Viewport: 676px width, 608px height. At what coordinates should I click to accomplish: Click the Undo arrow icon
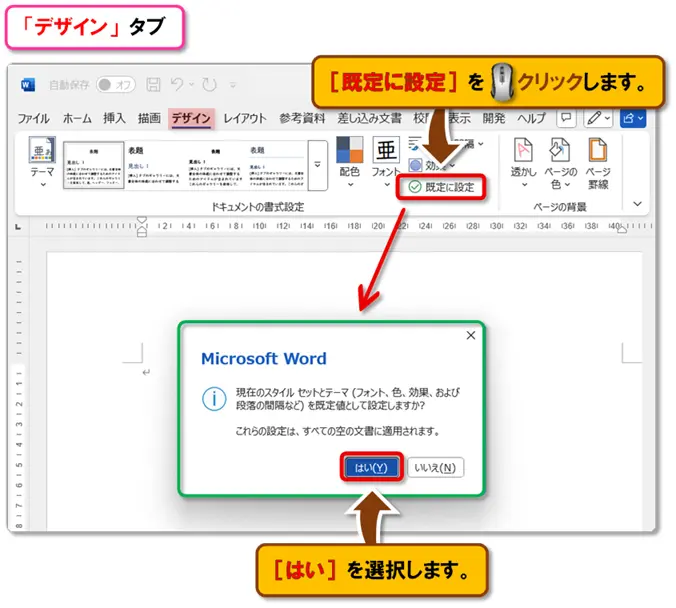point(177,84)
